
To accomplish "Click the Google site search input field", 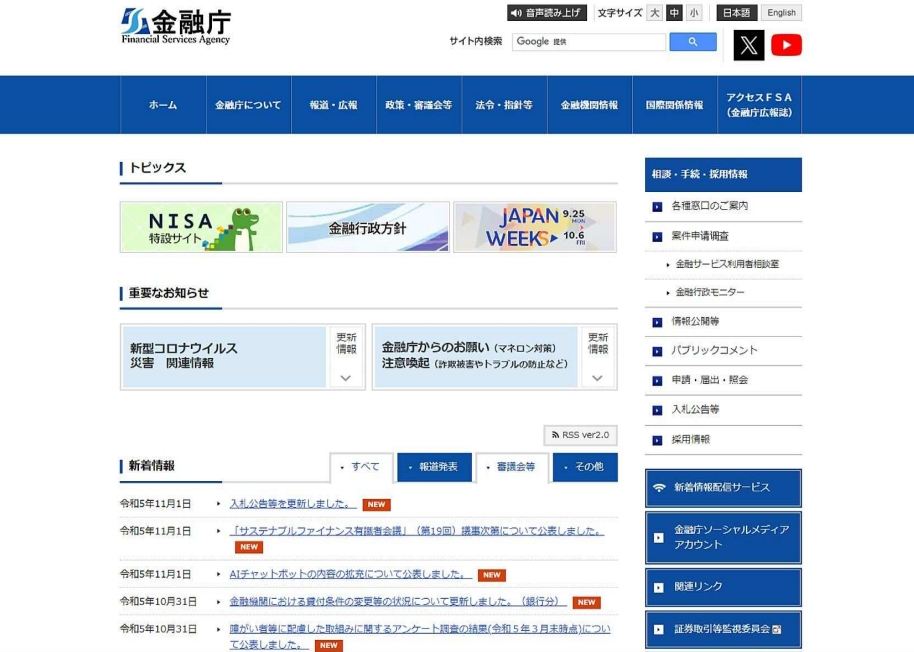I will coord(590,41).
